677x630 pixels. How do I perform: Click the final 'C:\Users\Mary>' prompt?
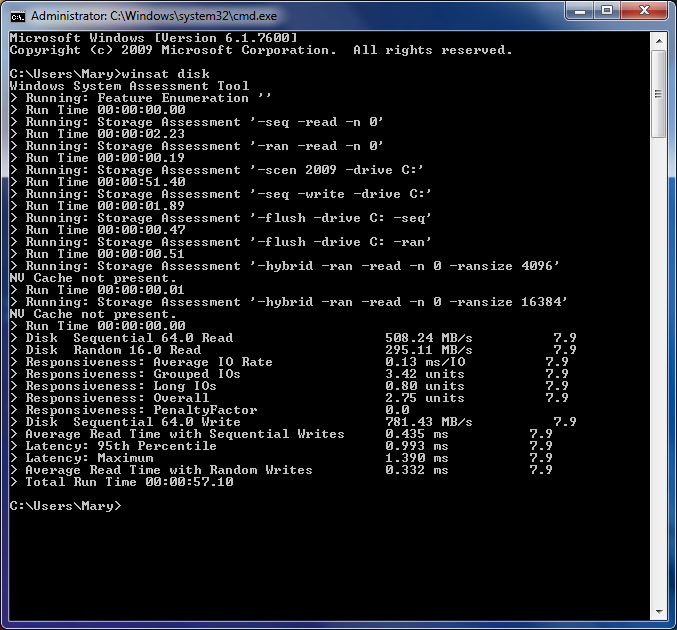tap(66, 506)
